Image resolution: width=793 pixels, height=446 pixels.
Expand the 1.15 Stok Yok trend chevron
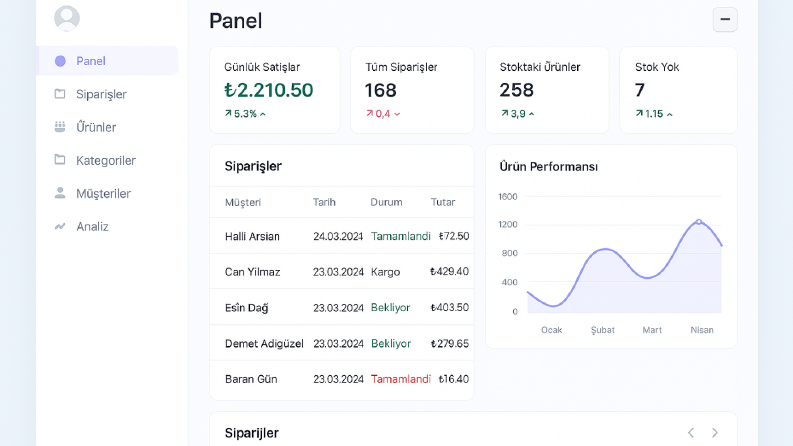click(670, 115)
